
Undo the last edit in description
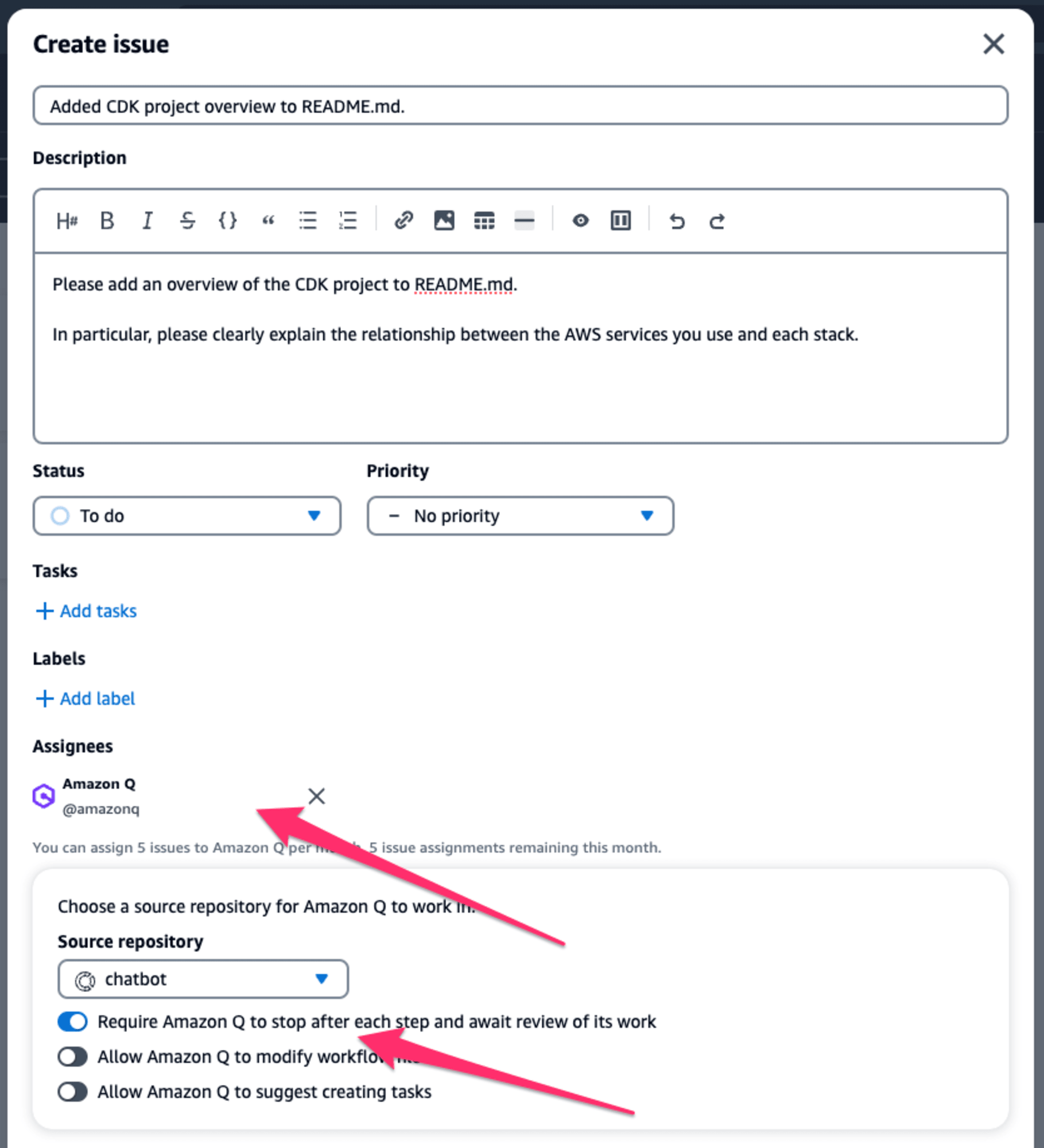[677, 220]
